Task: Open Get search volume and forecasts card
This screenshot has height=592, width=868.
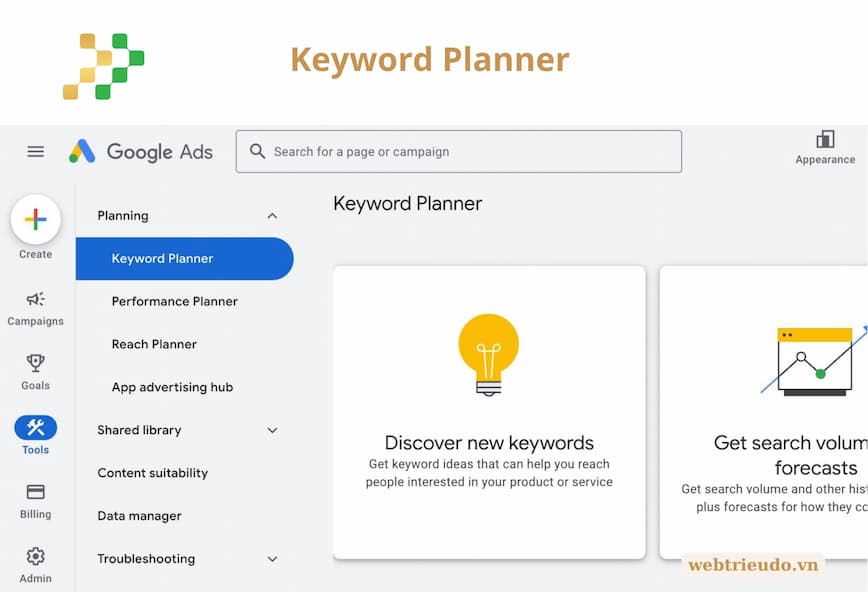Action: (x=764, y=413)
